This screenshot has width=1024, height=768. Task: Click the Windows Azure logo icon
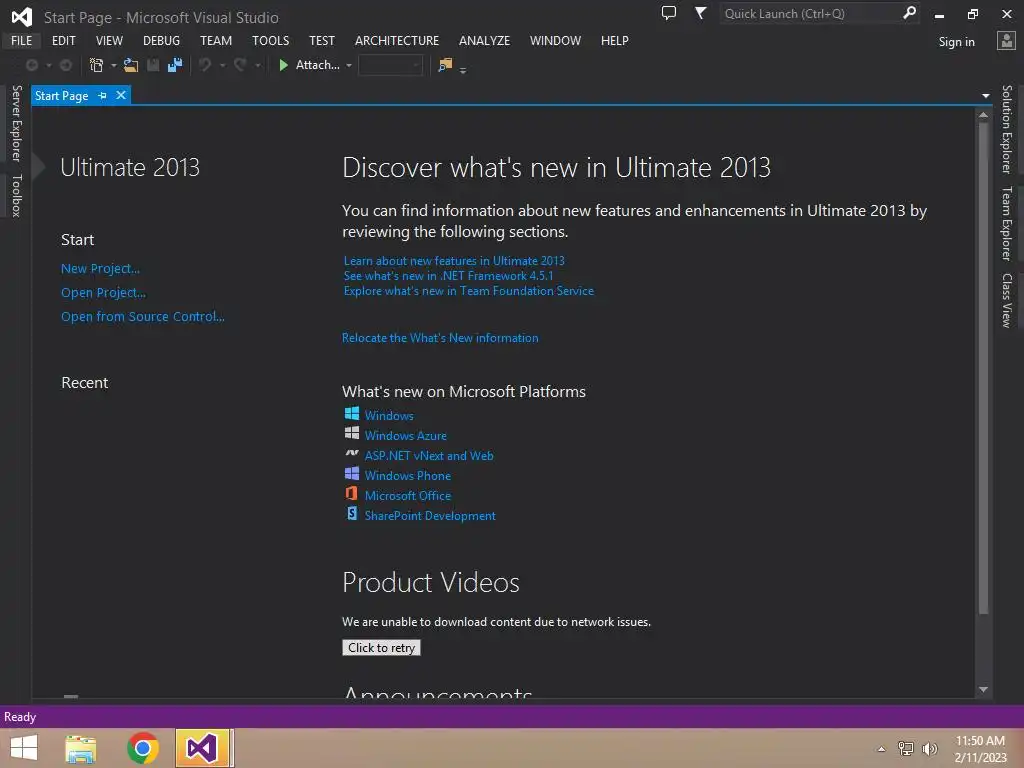[x=351, y=433]
